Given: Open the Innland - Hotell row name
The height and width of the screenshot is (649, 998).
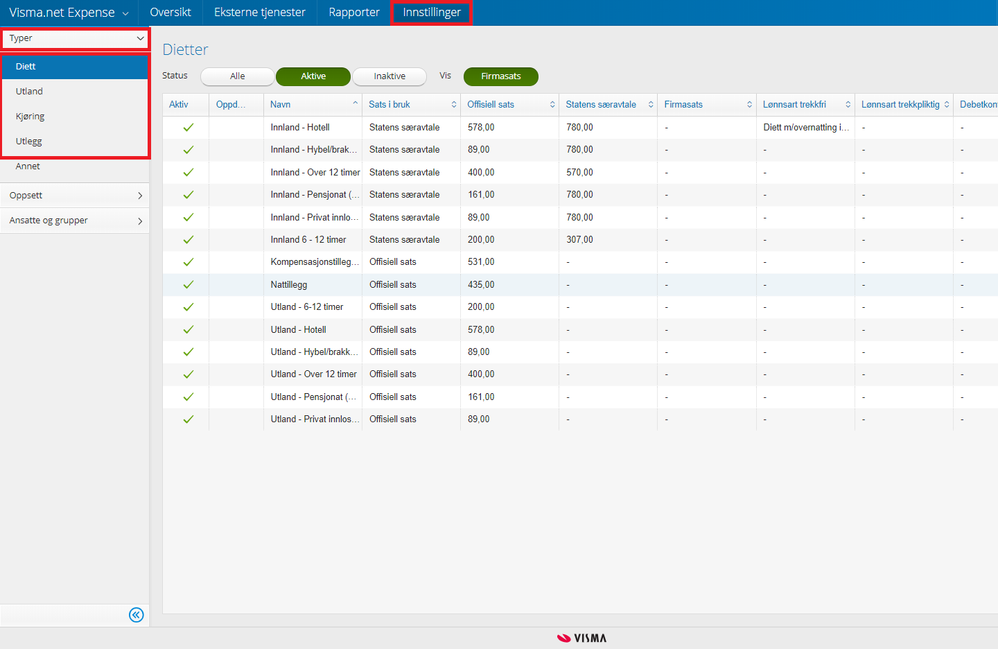Looking at the screenshot, I should coord(300,127).
